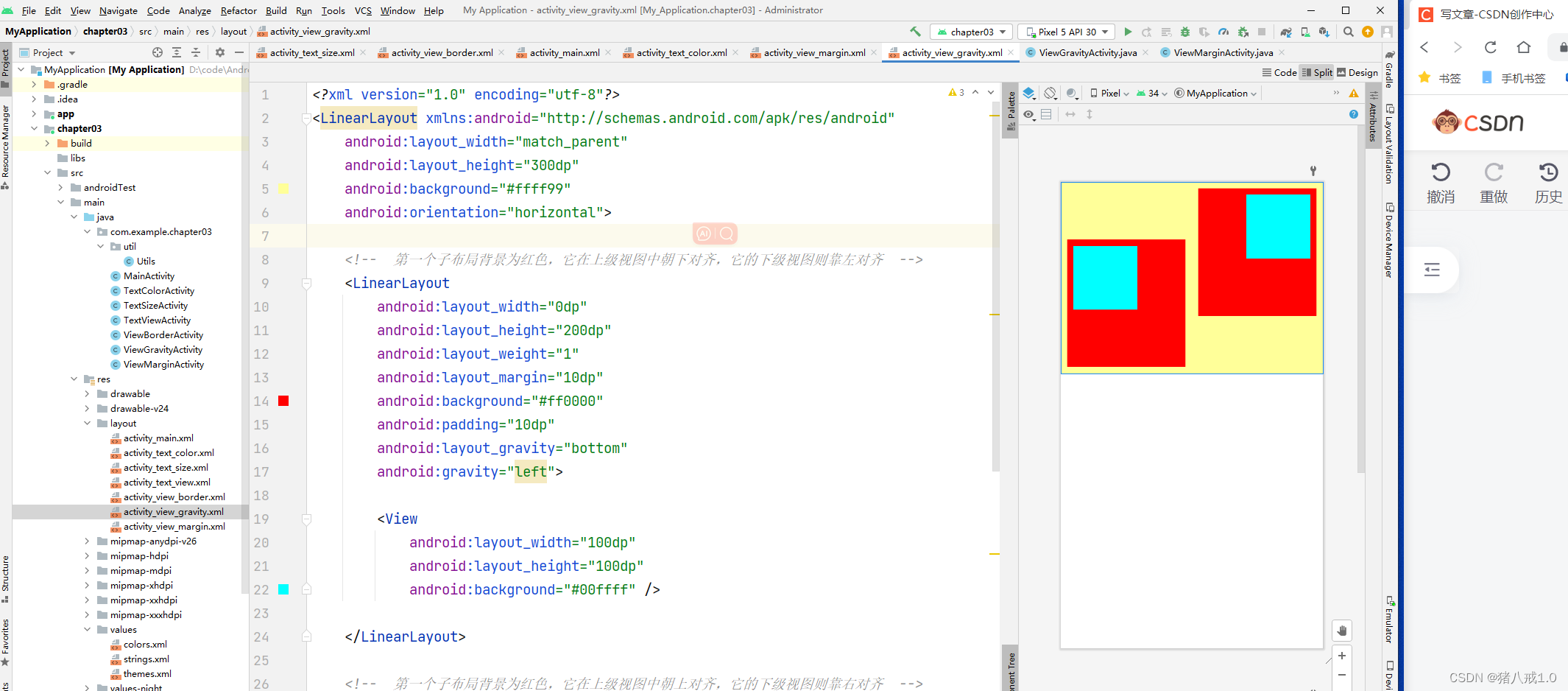This screenshot has width=1568, height=691.
Task: Switch editor to Design view
Action: pyautogui.click(x=1357, y=72)
